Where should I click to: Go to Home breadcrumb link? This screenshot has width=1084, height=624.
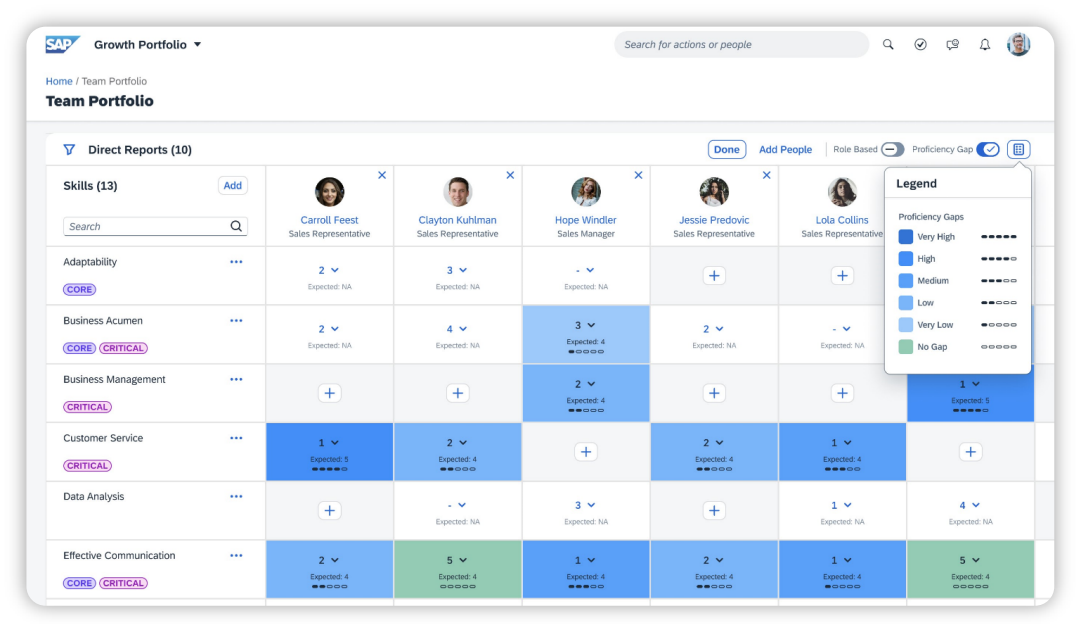[59, 81]
